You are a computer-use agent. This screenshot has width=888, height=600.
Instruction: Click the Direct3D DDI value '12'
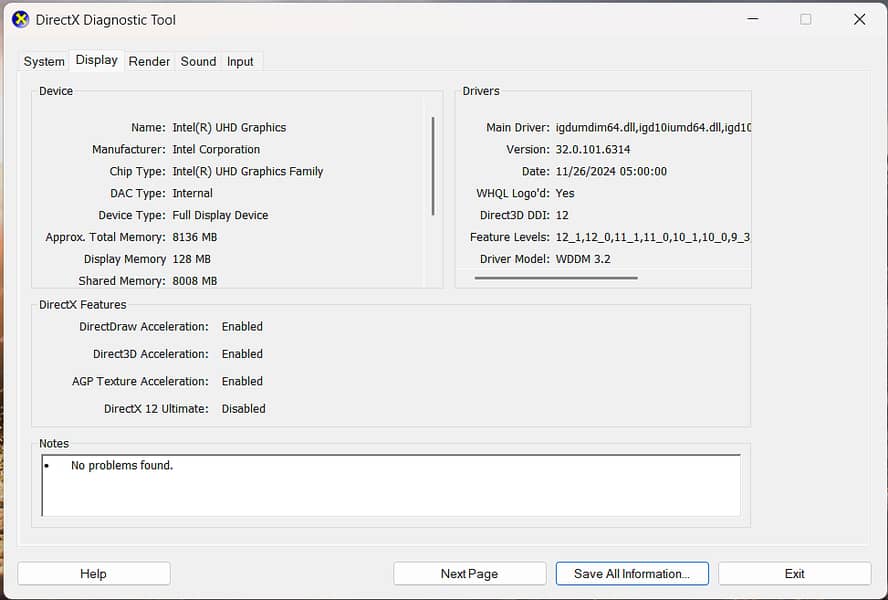click(562, 215)
